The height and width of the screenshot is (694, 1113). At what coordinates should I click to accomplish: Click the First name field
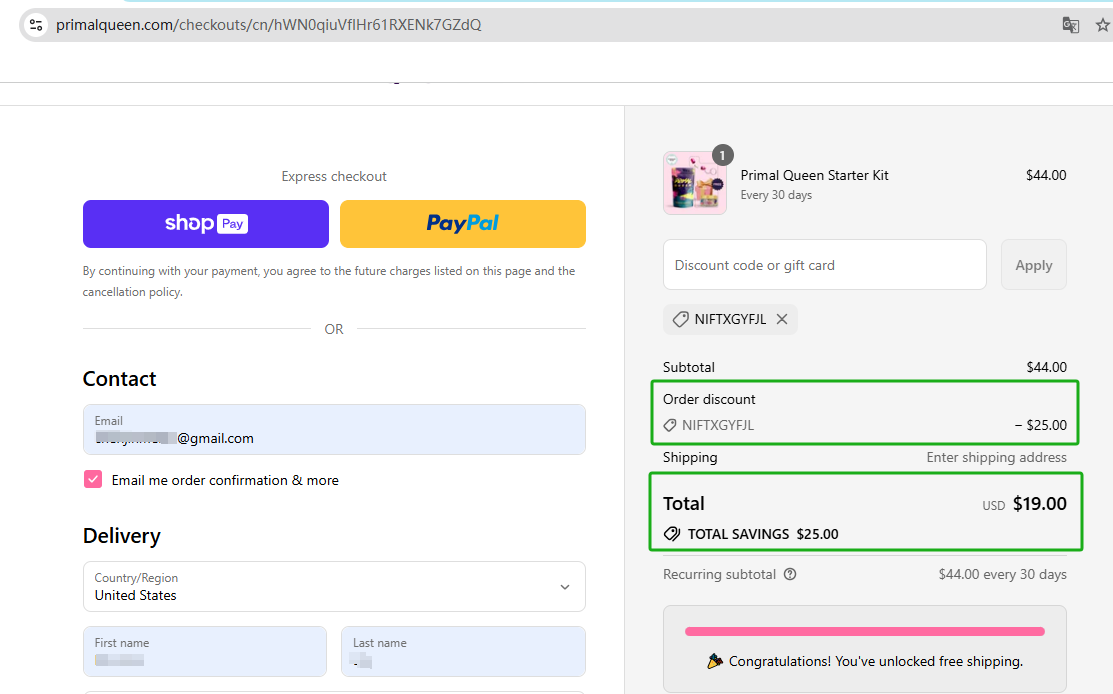[205, 651]
